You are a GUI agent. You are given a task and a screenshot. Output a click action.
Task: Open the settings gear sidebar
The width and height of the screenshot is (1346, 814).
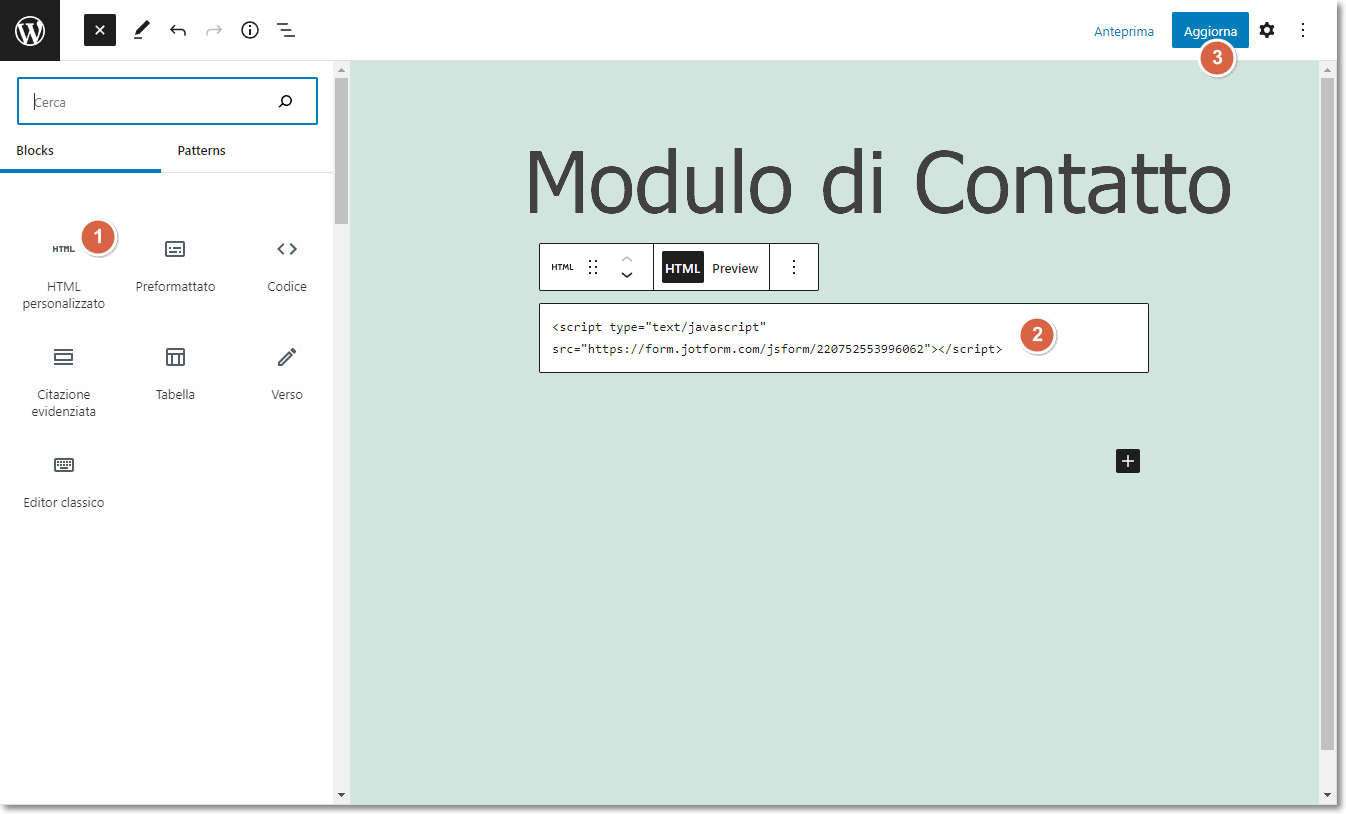1267,30
